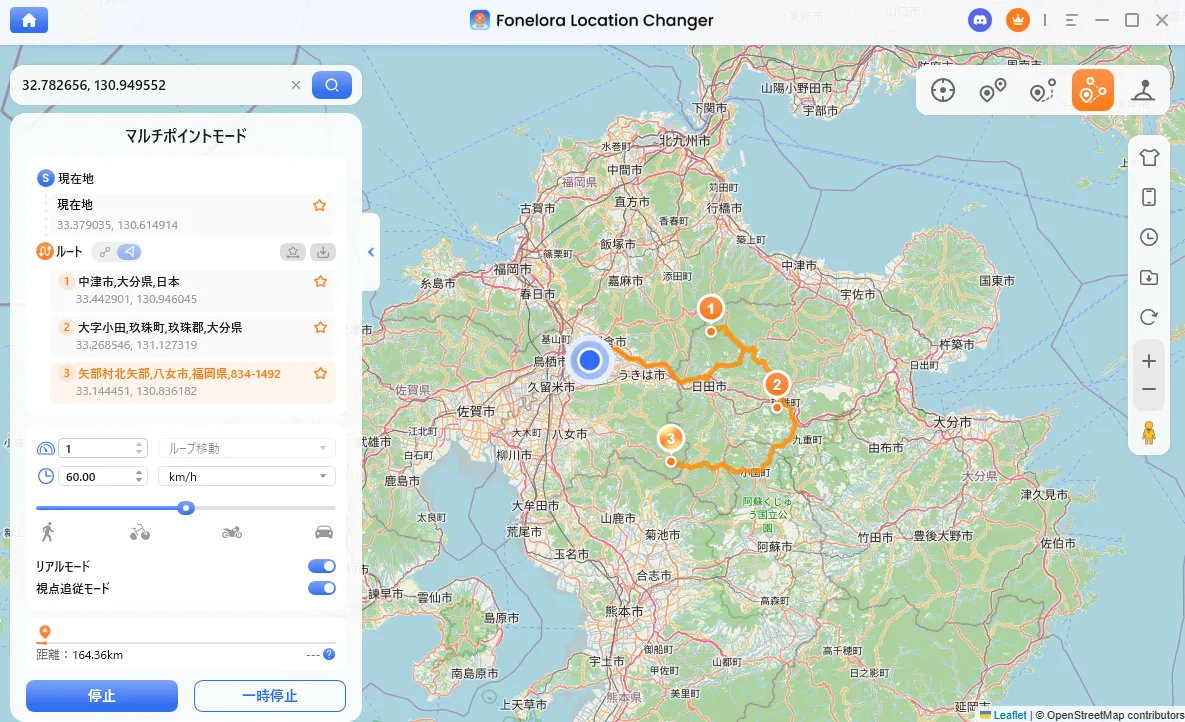Zoom out the map
Image resolution: width=1185 pixels, height=722 pixels.
click(1149, 389)
